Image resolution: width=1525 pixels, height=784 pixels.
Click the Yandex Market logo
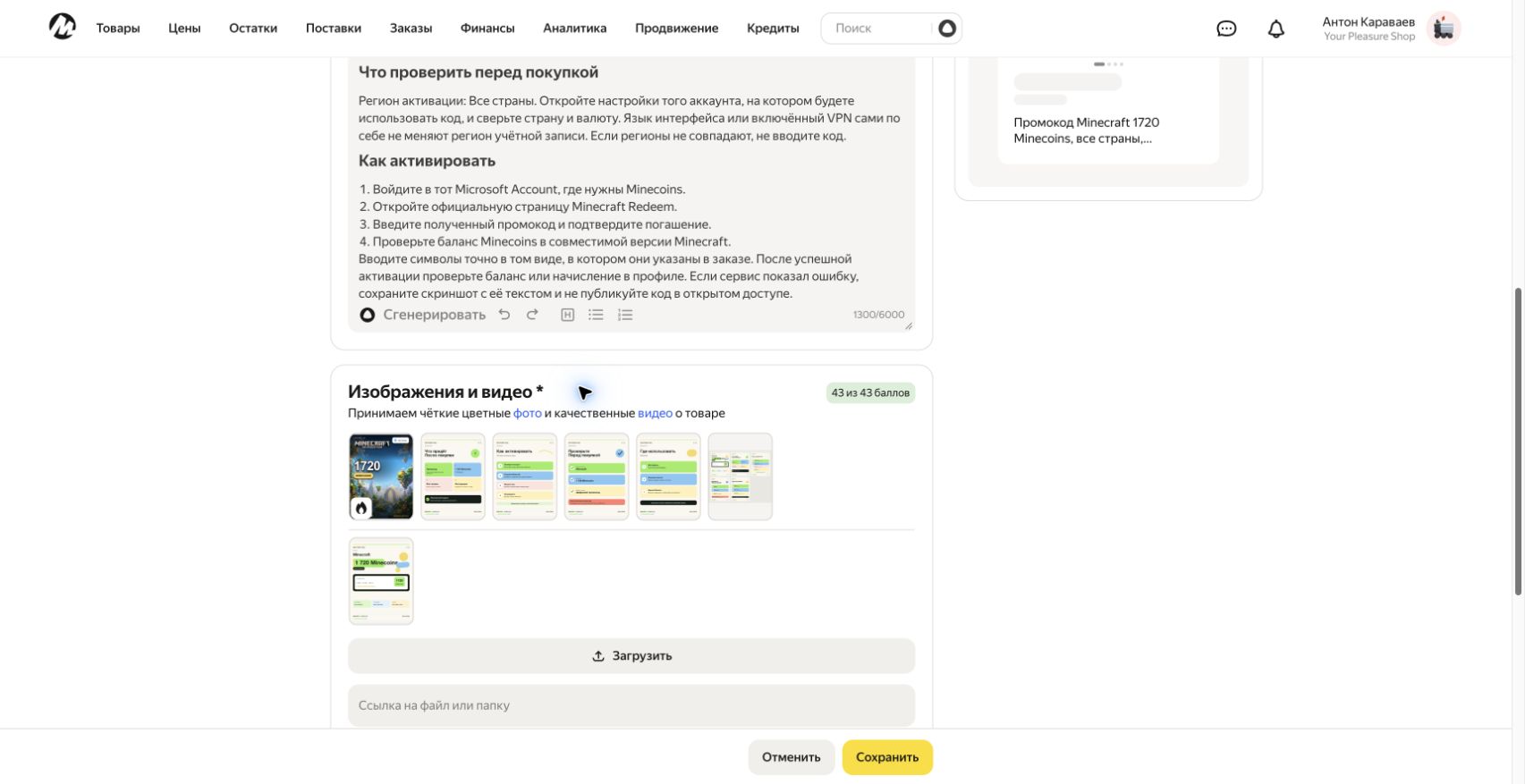pyautogui.click(x=62, y=27)
